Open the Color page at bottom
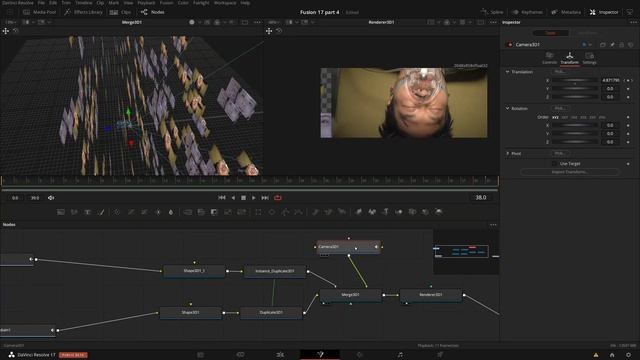 click(360, 355)
